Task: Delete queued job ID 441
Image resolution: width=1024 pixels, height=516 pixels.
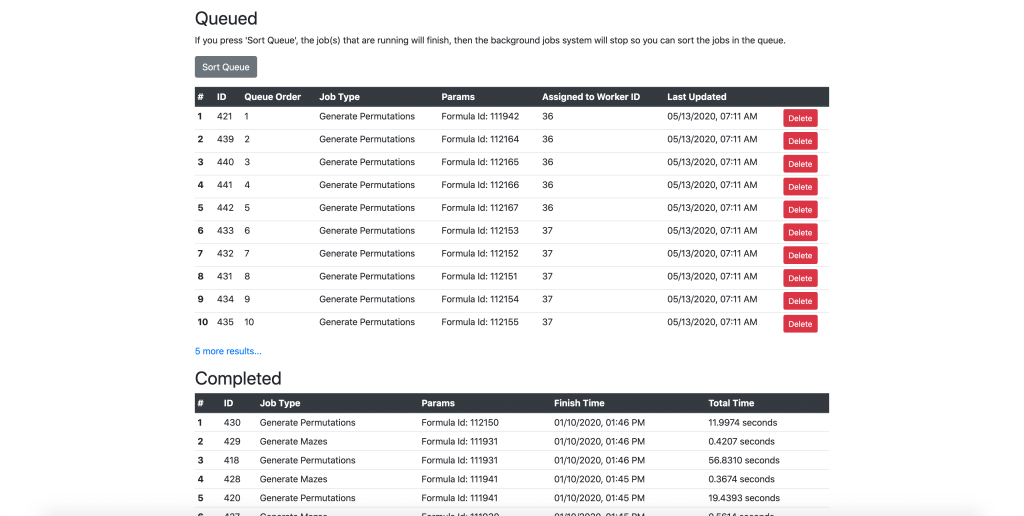Action: 800,187
